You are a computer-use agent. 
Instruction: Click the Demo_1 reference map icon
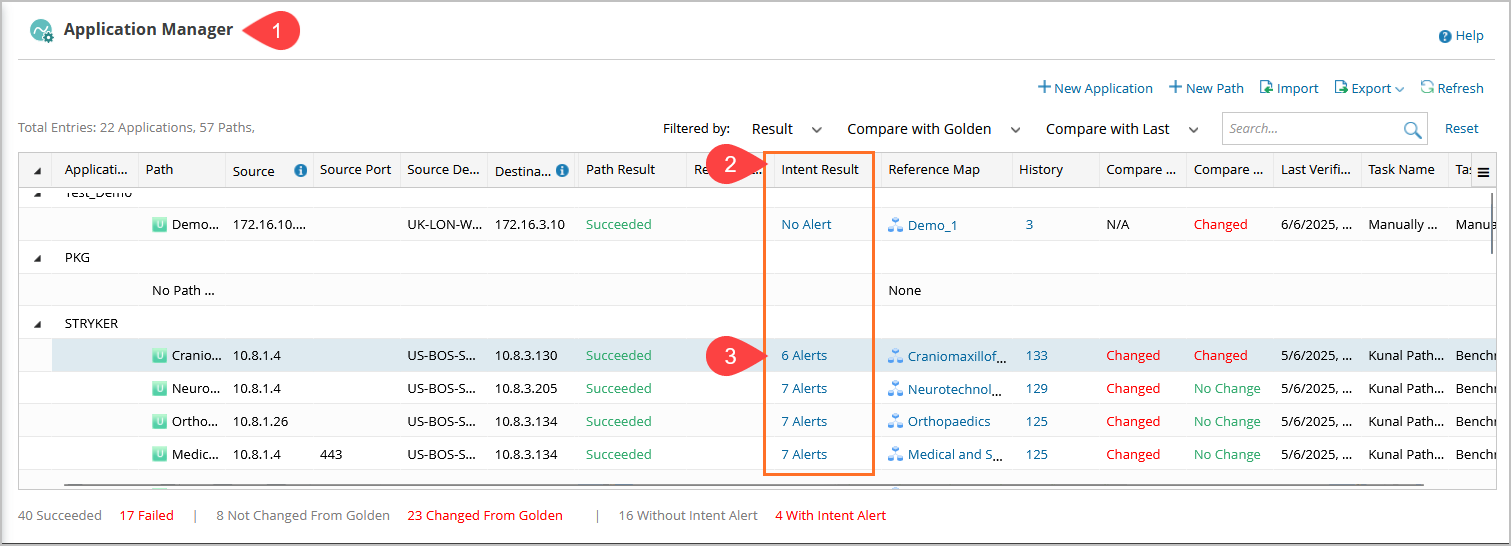click(x=895, y=225)
